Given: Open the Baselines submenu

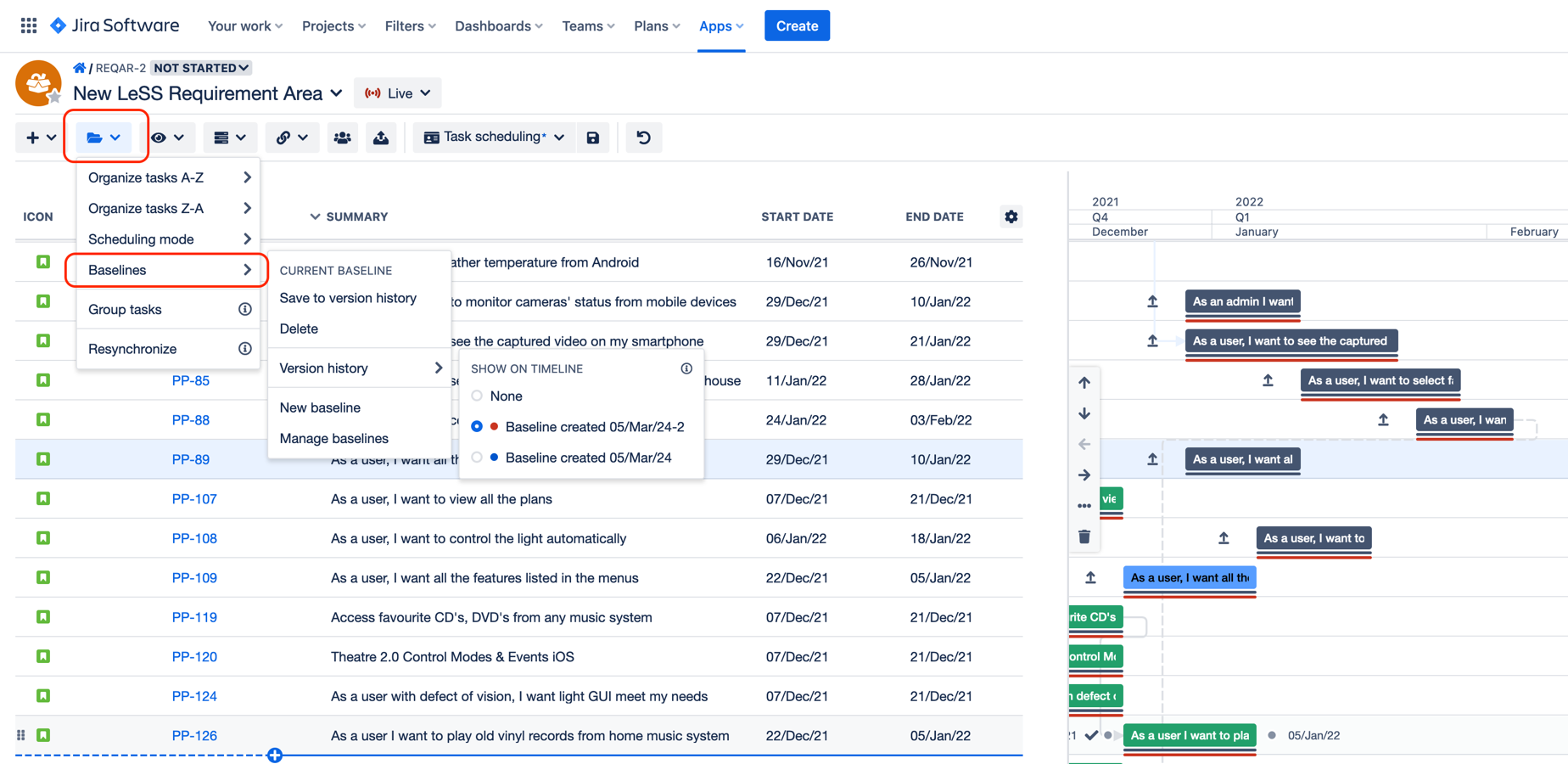Looking at the screenshot, I should tap(168, 270).
